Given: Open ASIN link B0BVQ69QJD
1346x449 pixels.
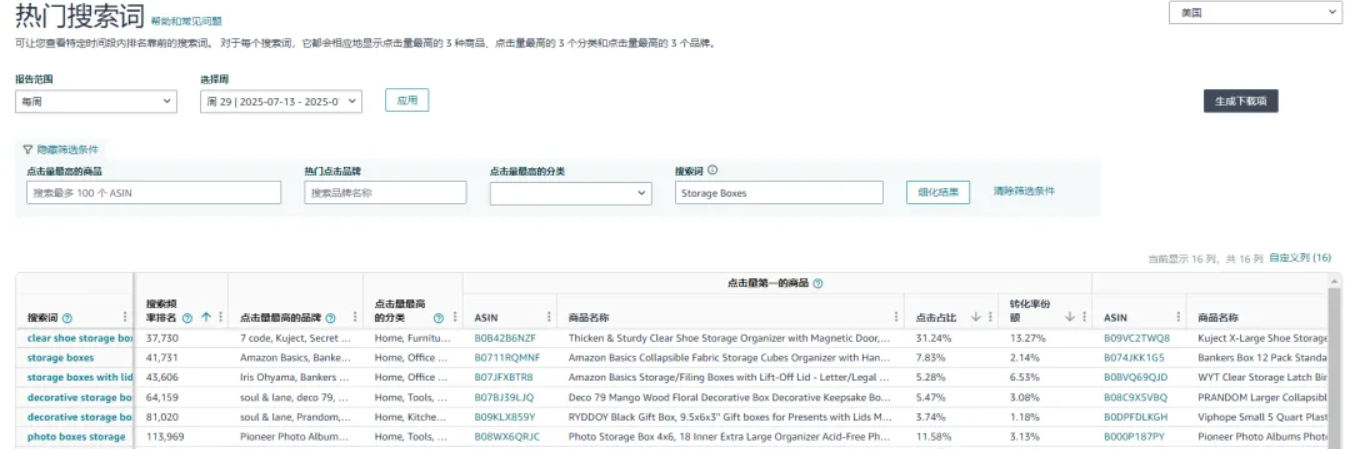Looking at the screenshot, I should coord(1135,377).
